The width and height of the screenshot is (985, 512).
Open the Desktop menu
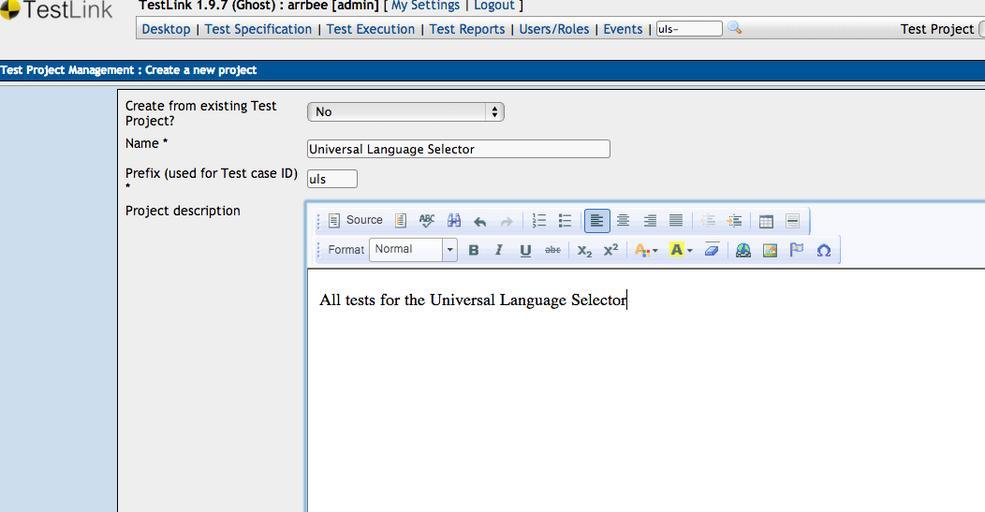166,29
